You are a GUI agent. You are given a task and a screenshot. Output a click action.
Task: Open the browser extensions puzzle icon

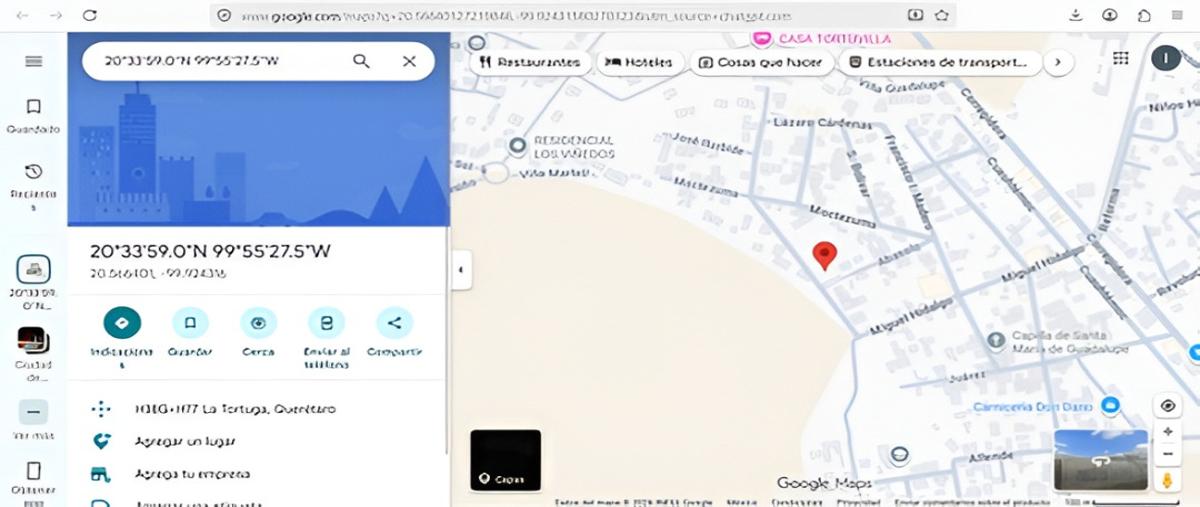click(x=1144, y=15)
